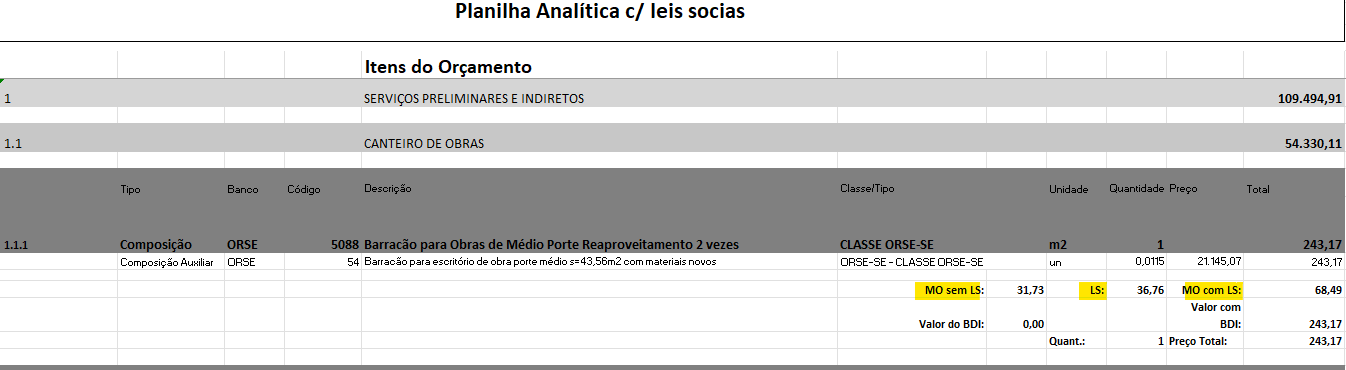Select the 'Valor do BDI:' label cell

(x=951, y=324)
